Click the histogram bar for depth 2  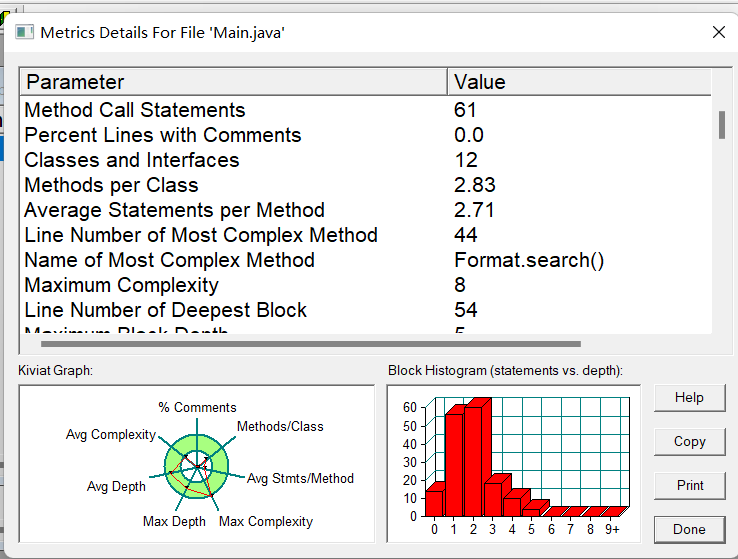(473, 460)
